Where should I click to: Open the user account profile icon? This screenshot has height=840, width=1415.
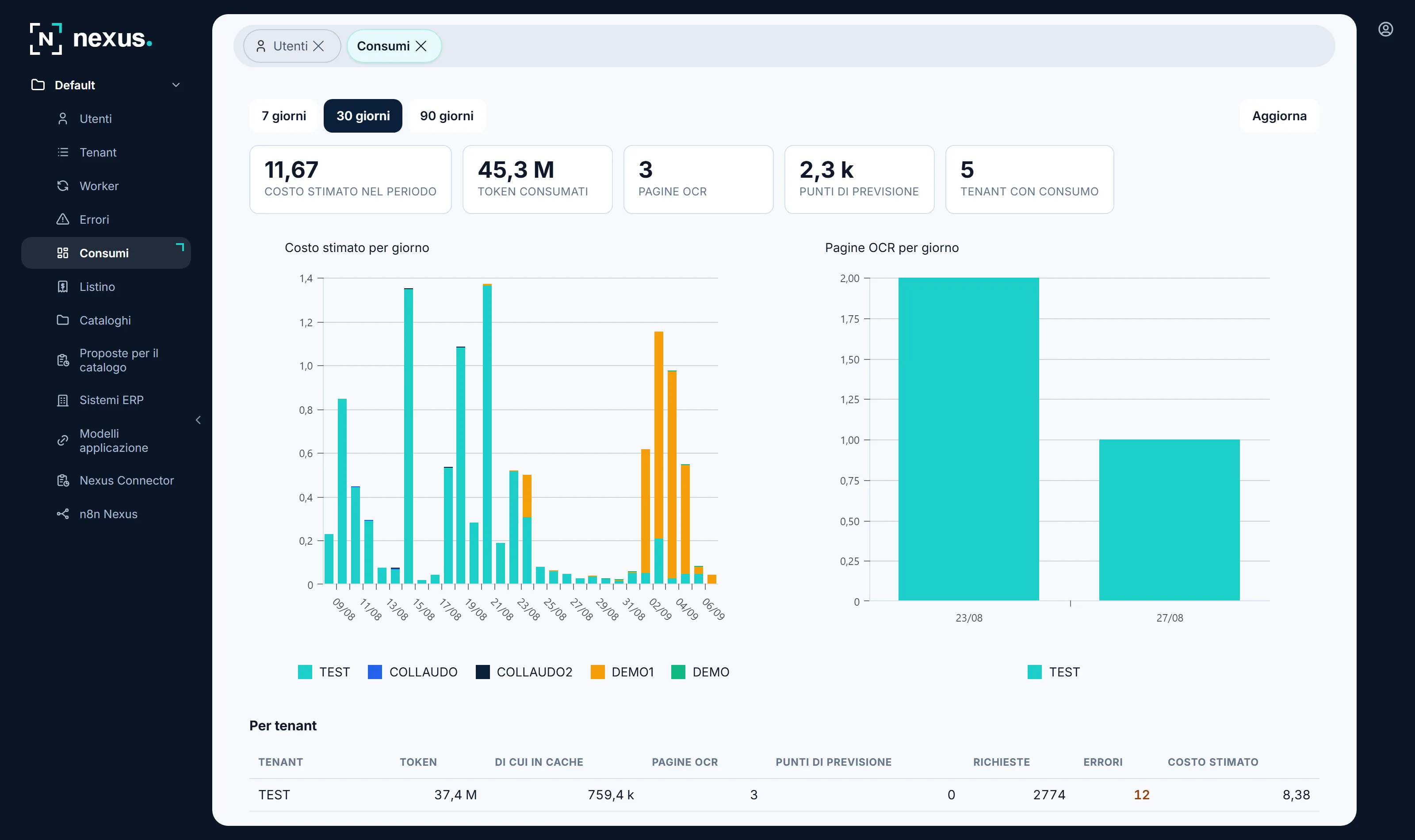[x=1385, y=30]
